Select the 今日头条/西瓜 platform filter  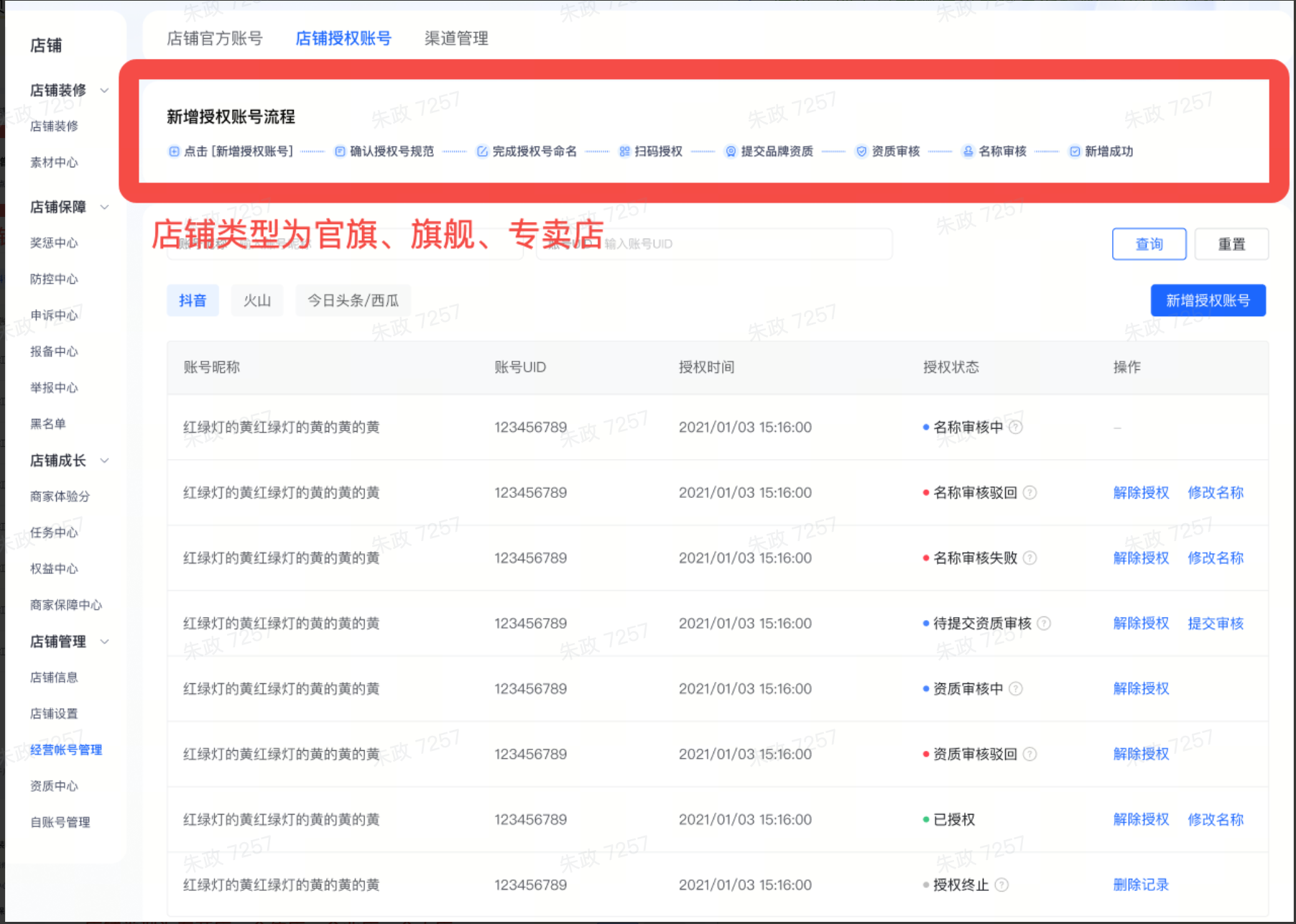(353, 300)
